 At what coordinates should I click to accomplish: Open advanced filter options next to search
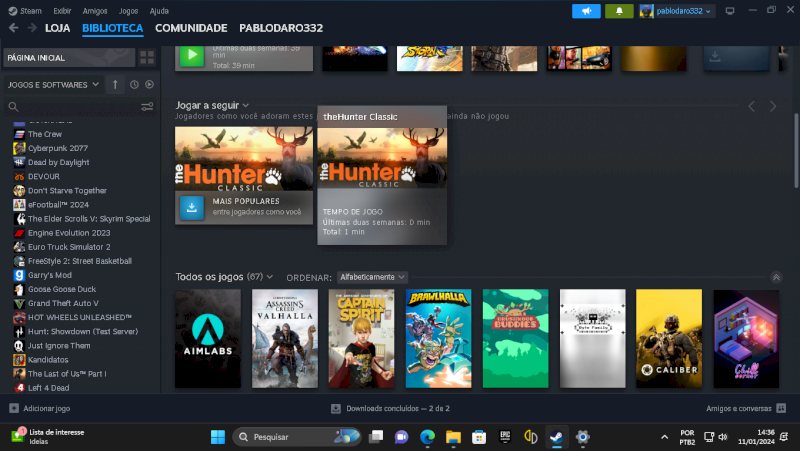click(147, 107)
